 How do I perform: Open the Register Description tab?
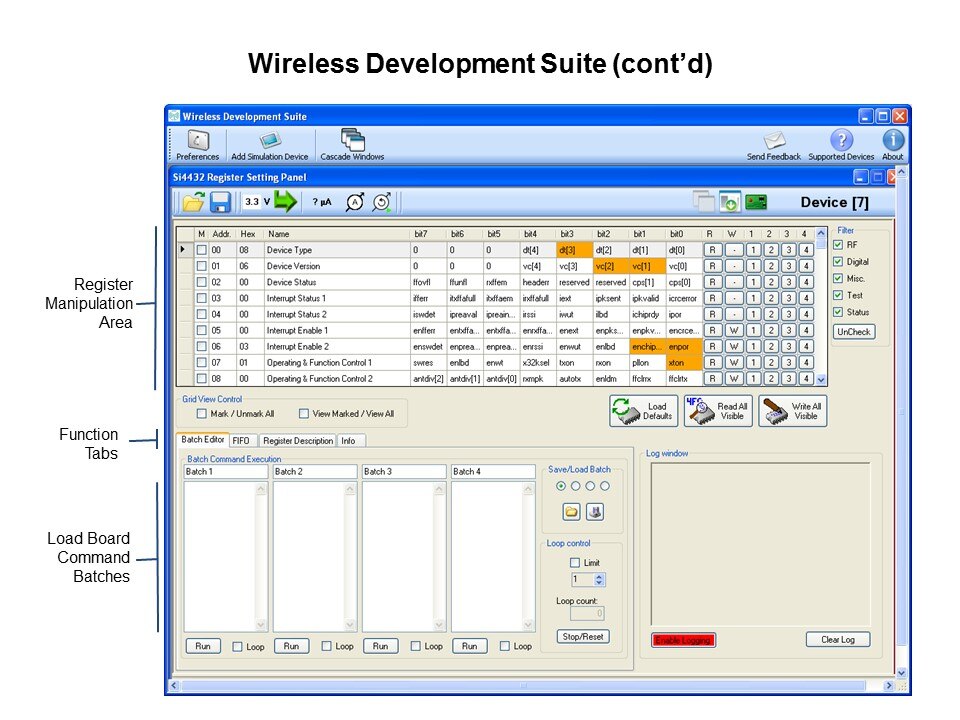(x=297, y=440)
